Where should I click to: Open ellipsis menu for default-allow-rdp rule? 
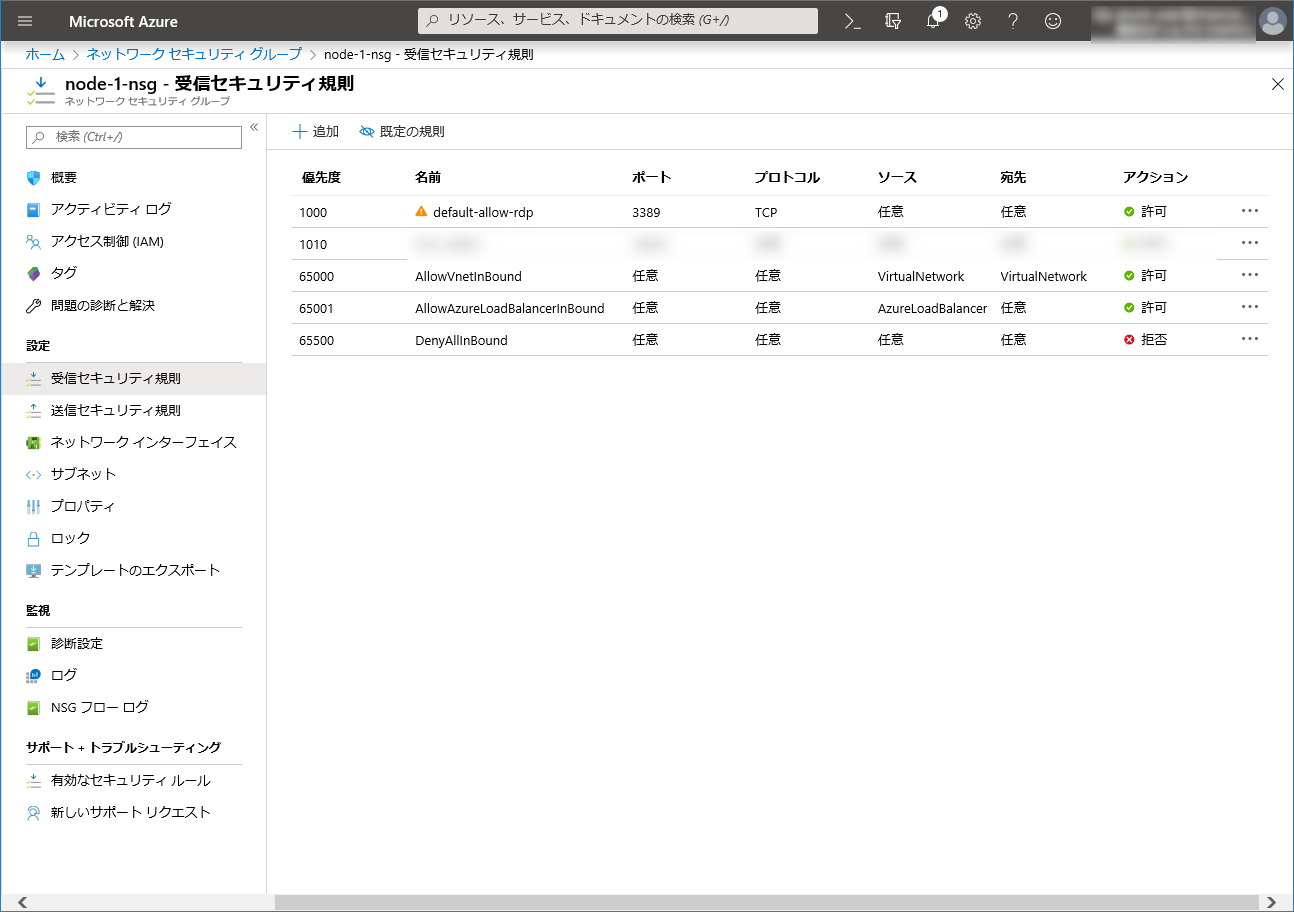pyautogui.click(x=1249, y=211)
